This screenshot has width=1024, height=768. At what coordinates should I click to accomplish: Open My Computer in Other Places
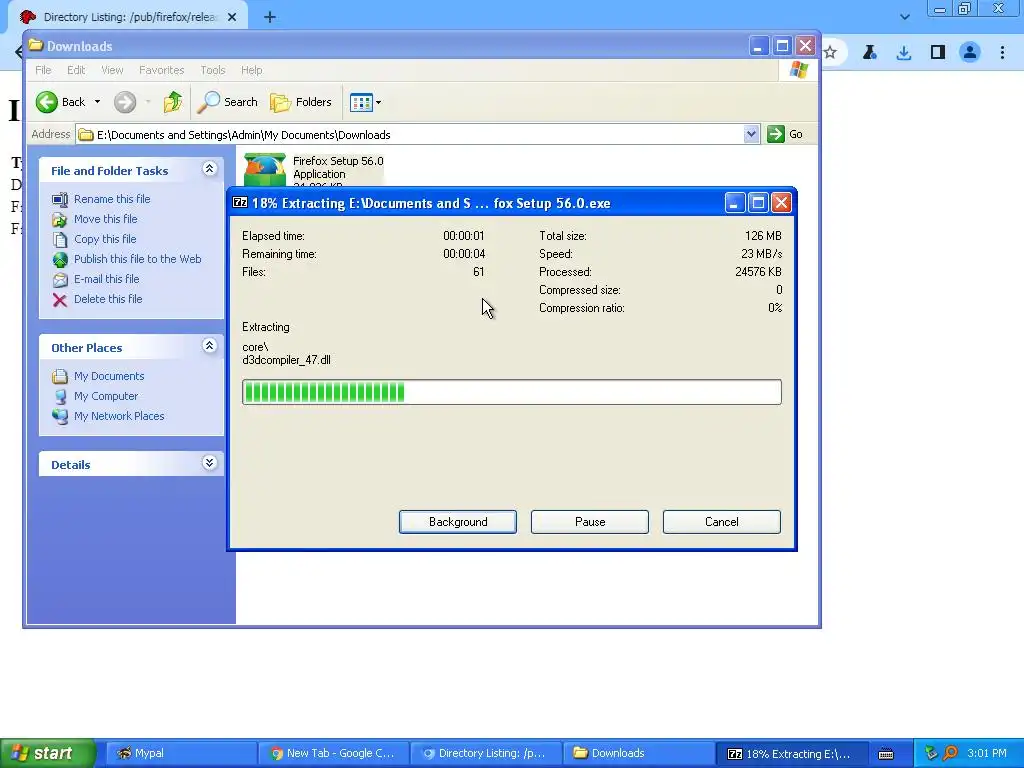[x=106, y=396]
